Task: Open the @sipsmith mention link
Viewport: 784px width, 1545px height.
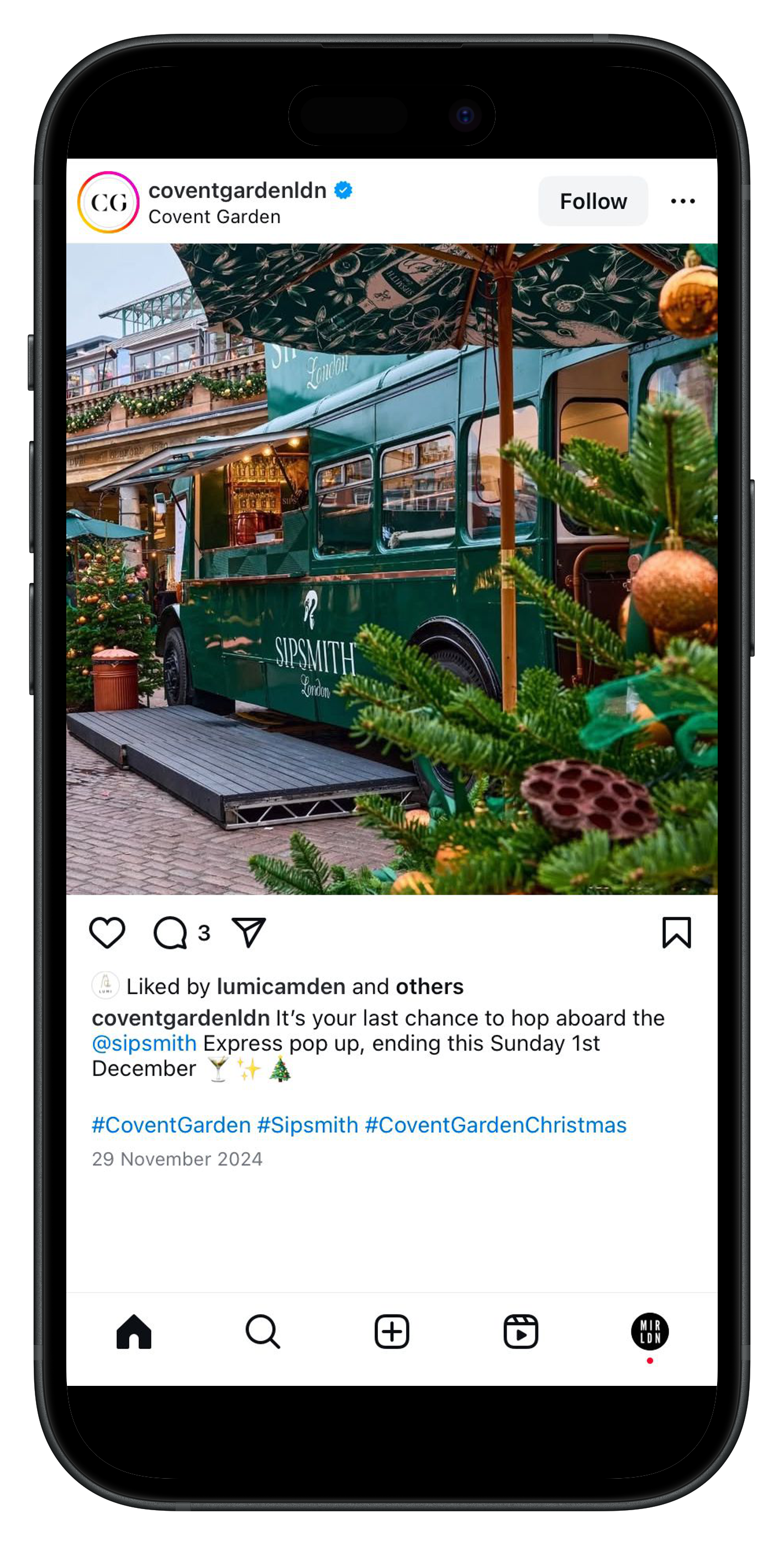Action: click(144, 1043)
